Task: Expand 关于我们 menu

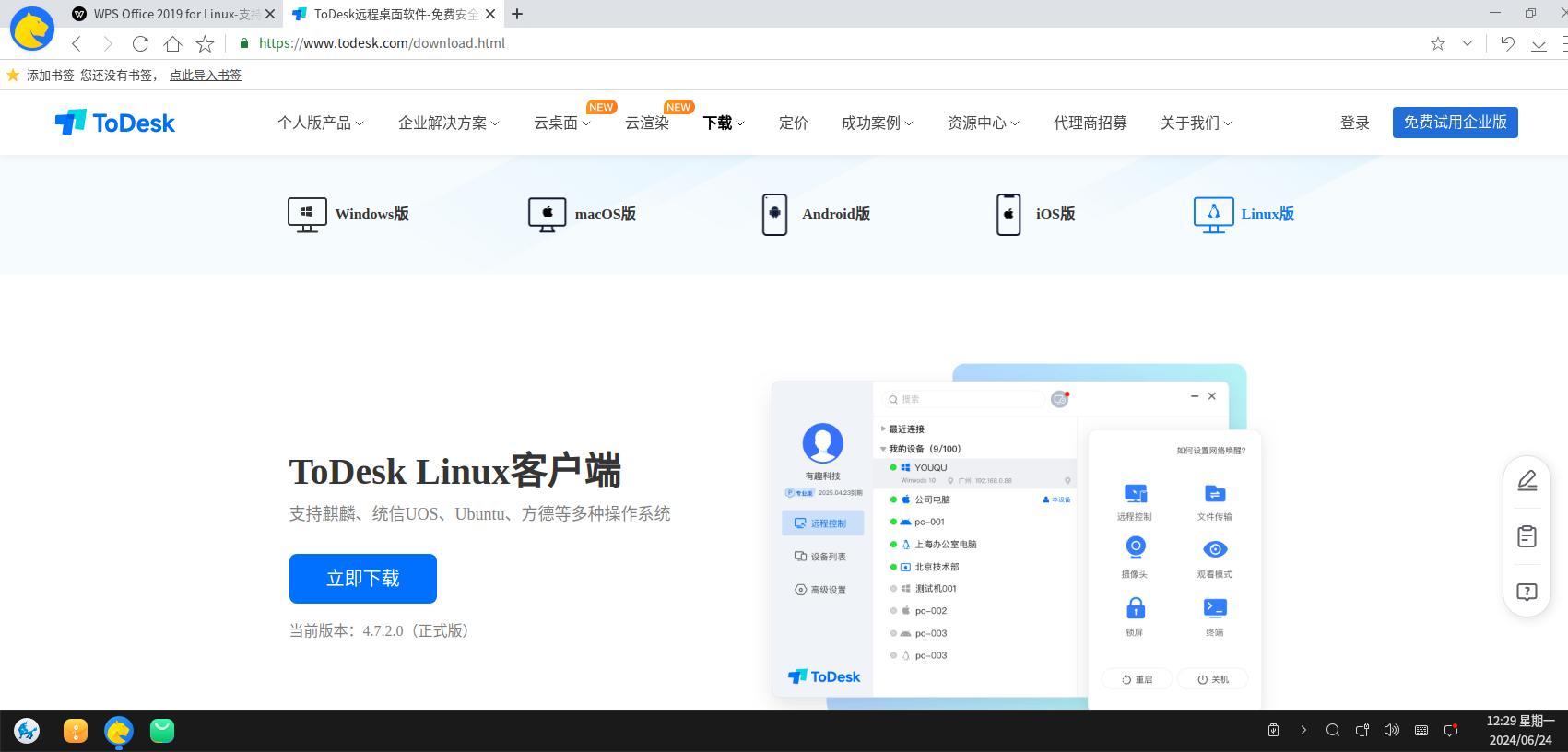Action: (x=1197, y=123)
